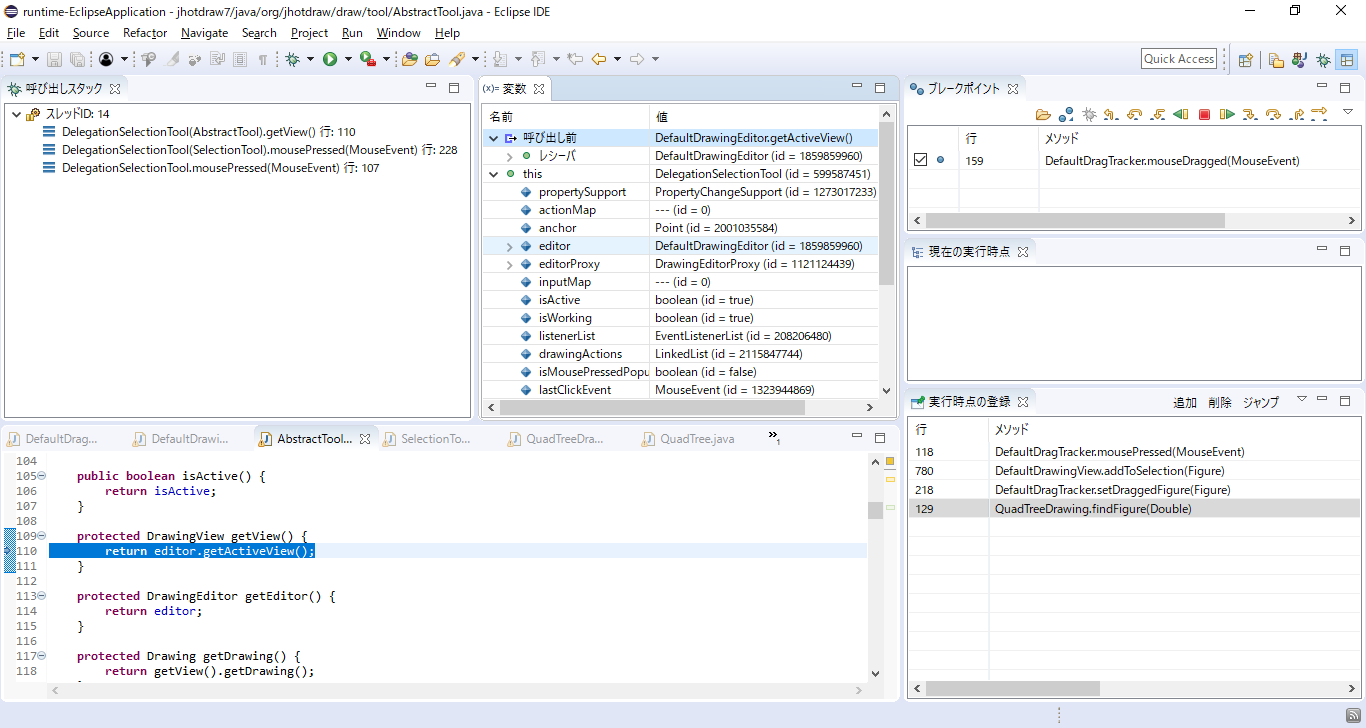Close the AbstractTool... editor tab
Image resolution: width=1366 pixels, height=728 pixels.
point(365,439)
